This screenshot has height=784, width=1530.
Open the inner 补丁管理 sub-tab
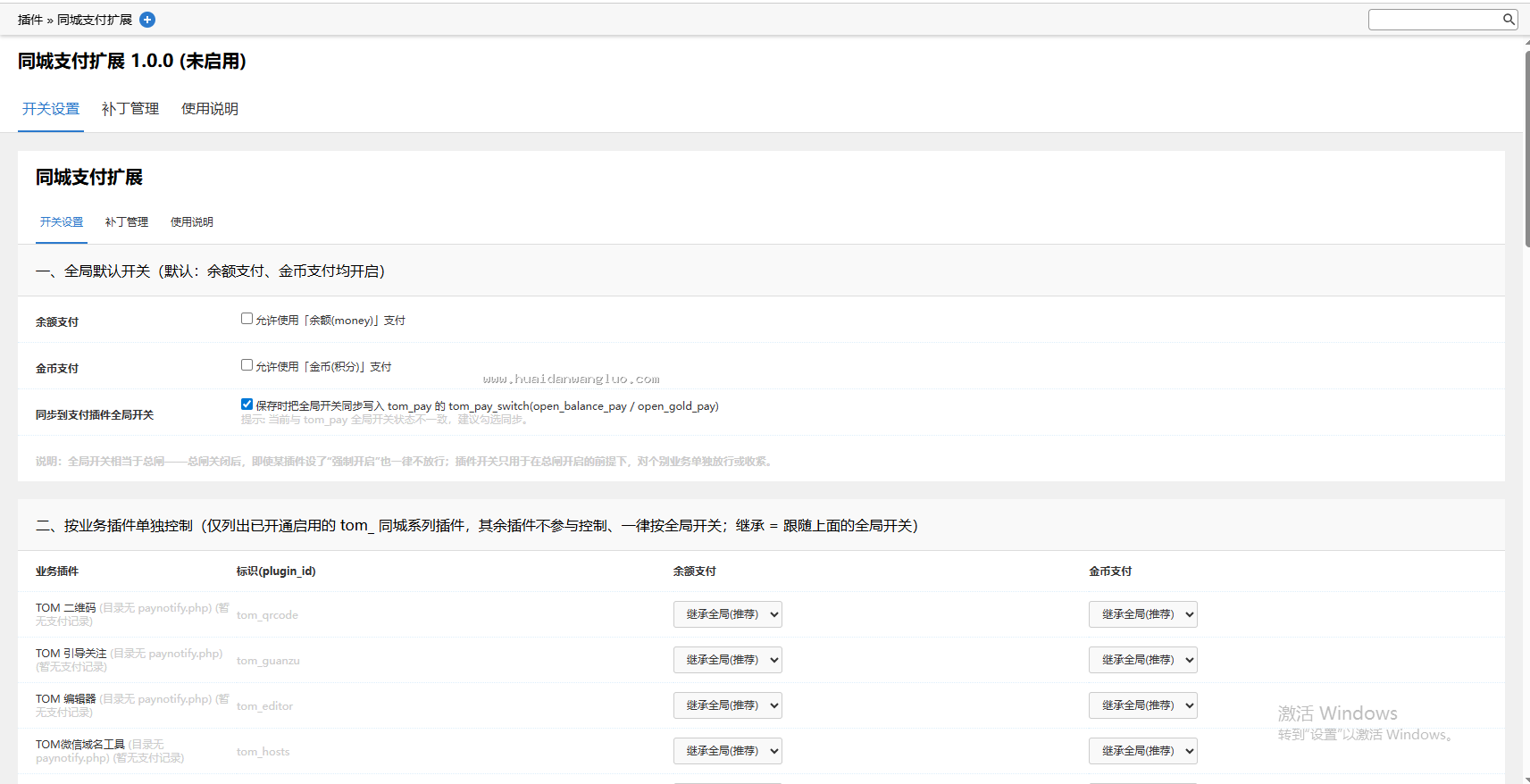127,222
